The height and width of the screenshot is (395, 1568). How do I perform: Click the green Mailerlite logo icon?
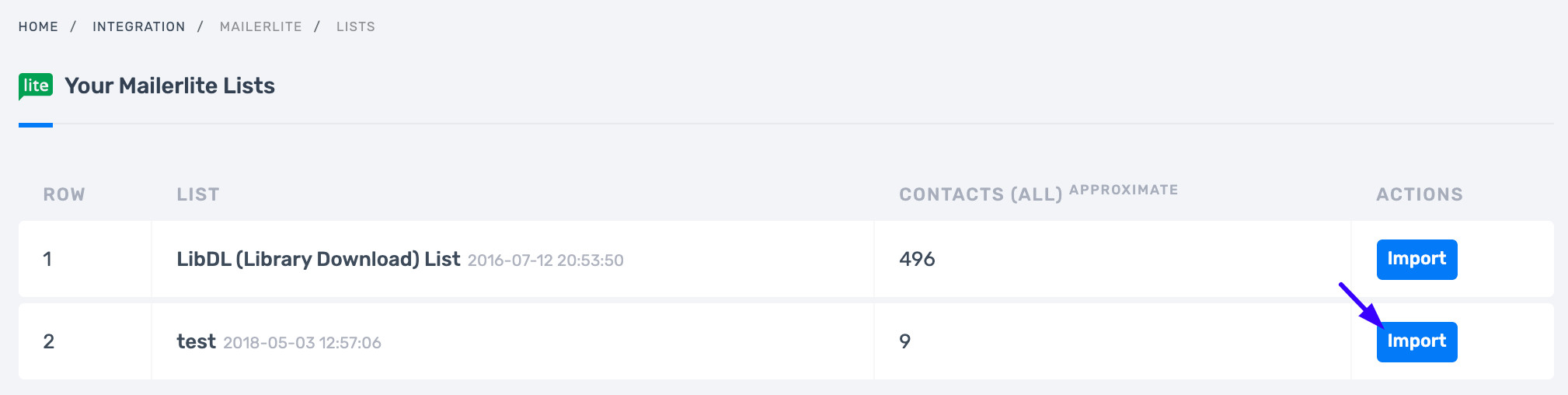pos(36,86)
